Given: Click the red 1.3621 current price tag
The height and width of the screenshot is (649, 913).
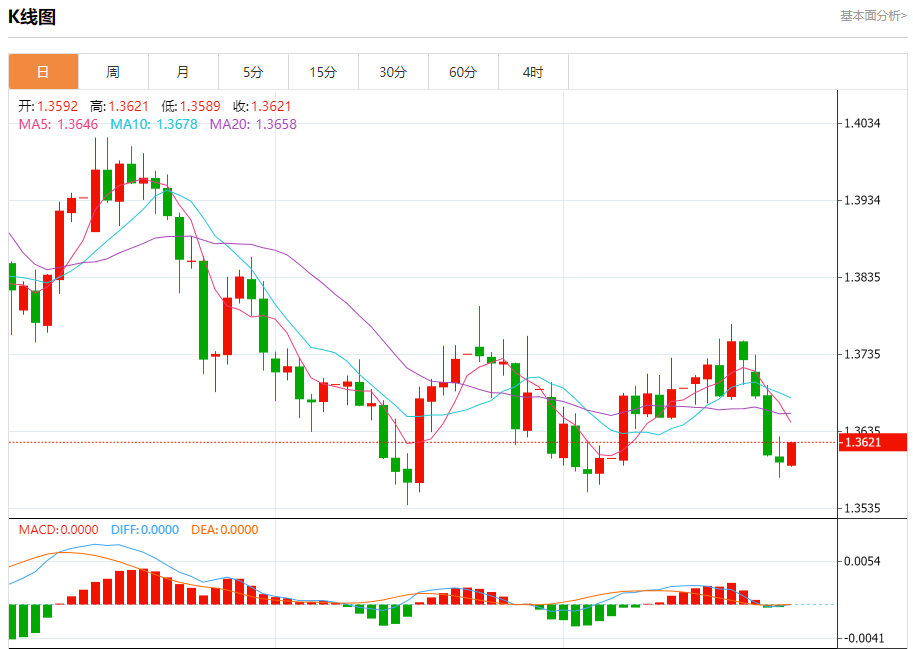Looking at the screenshot, I should pyautogui.click(x=873, y=442).
